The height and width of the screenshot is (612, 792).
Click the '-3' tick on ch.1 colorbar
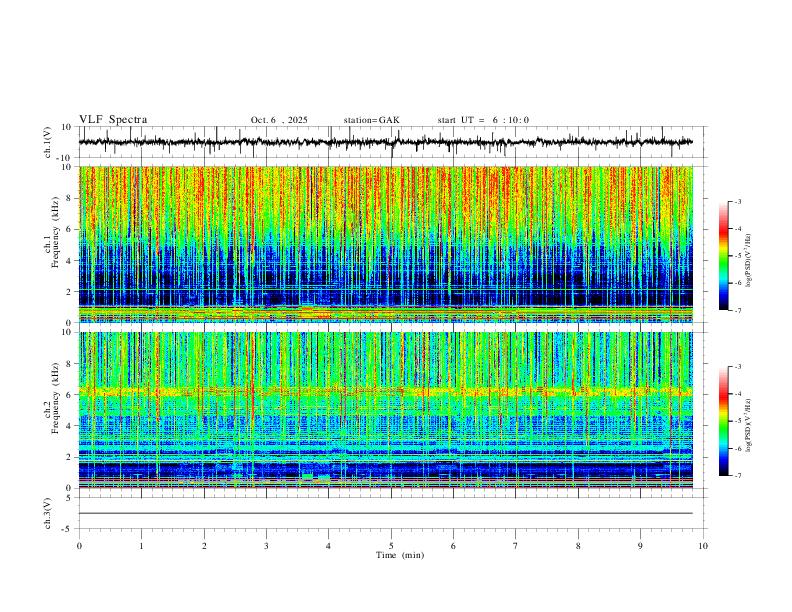738,201
